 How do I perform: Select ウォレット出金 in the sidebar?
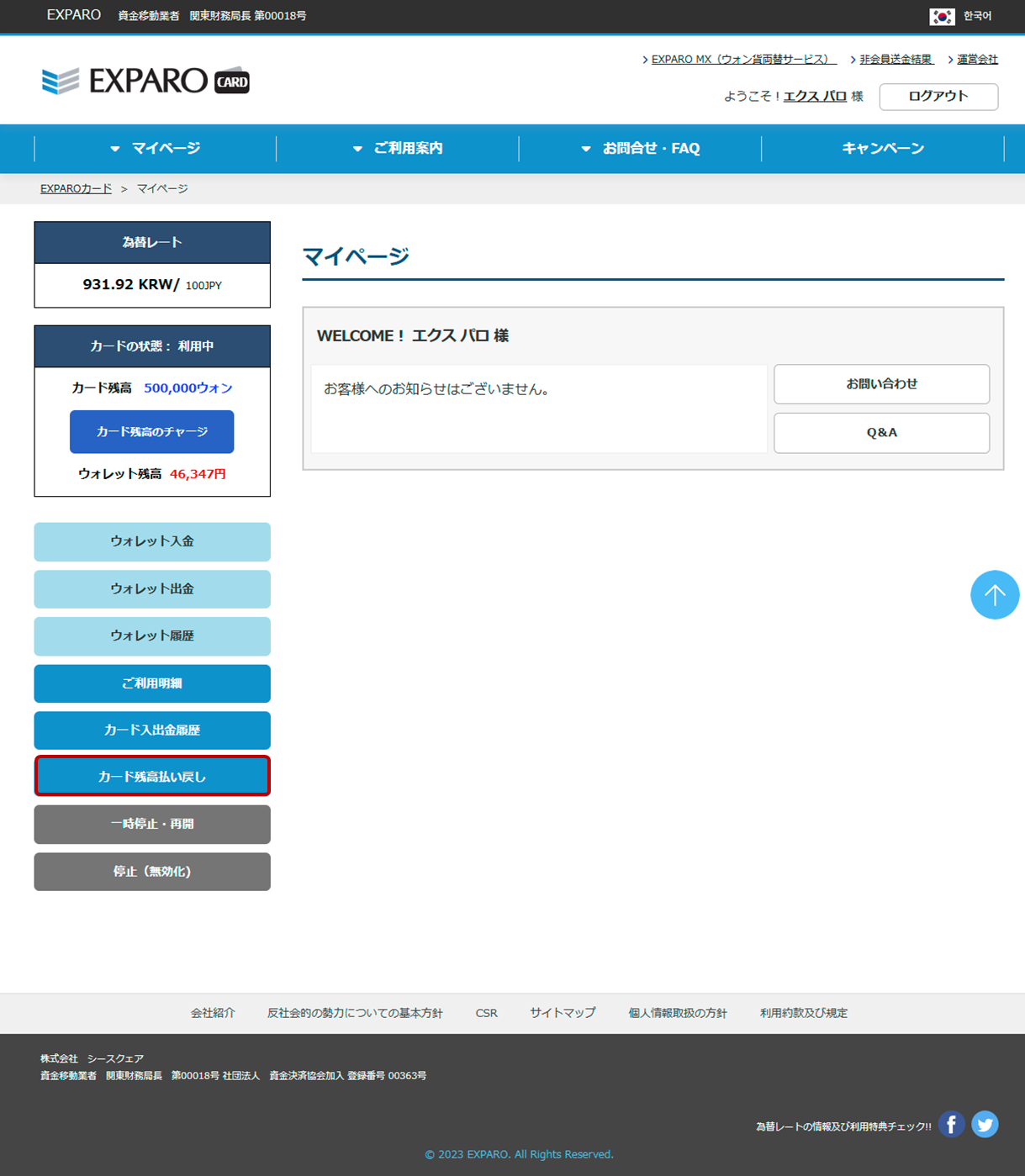pyautogui.click(x=152, y=588)
